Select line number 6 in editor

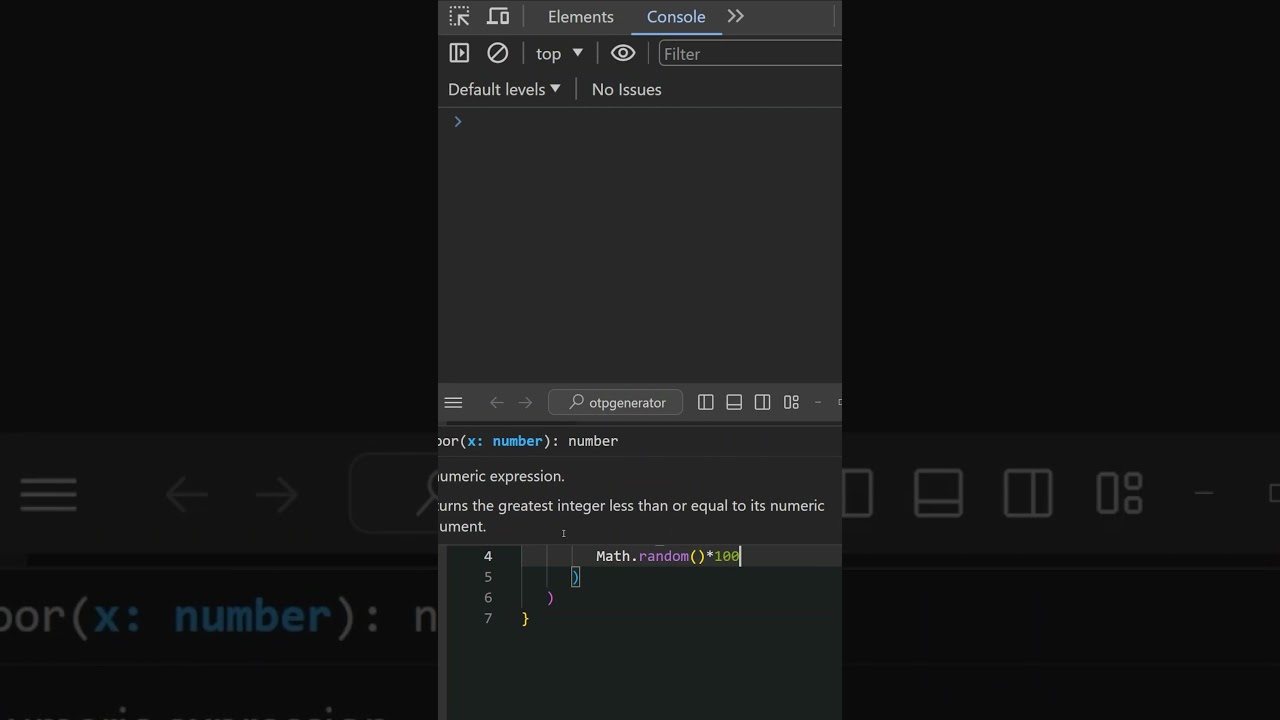(488, 598)
